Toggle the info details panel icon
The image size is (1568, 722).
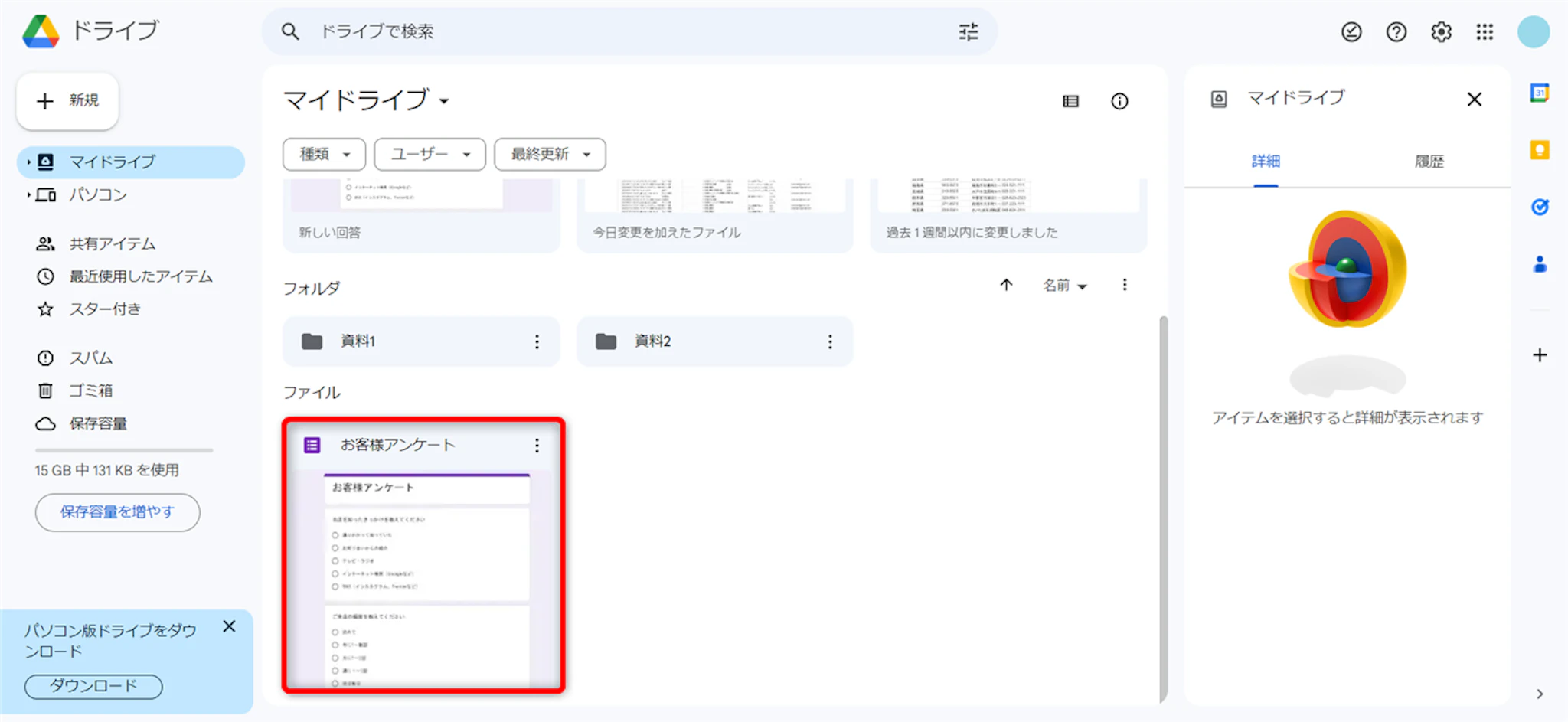click(1119, 101)
